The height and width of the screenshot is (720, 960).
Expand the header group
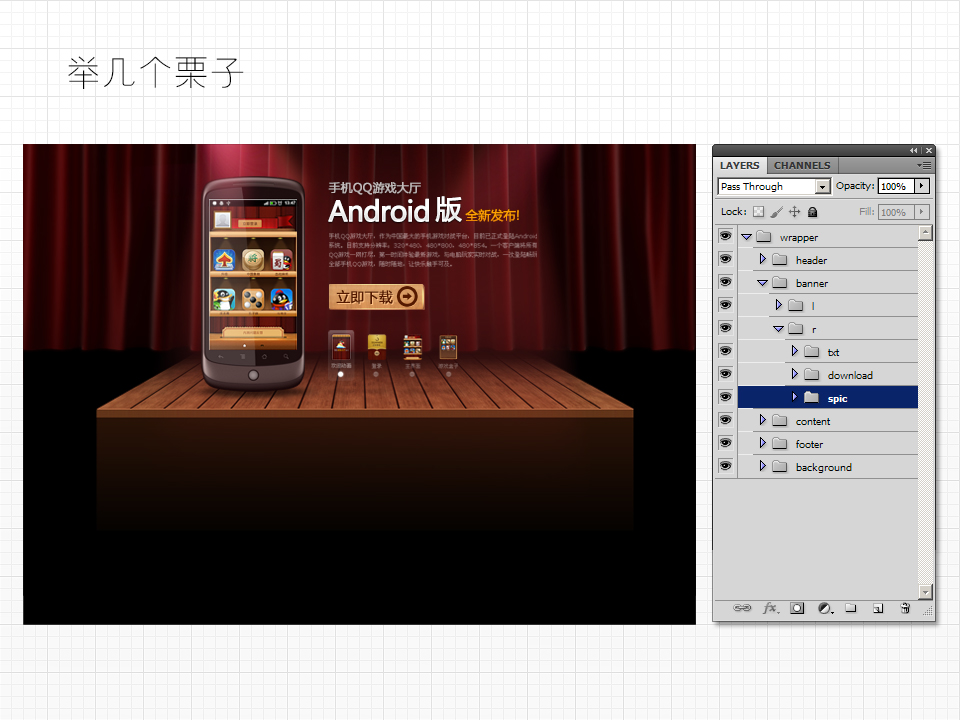point(762,260)
